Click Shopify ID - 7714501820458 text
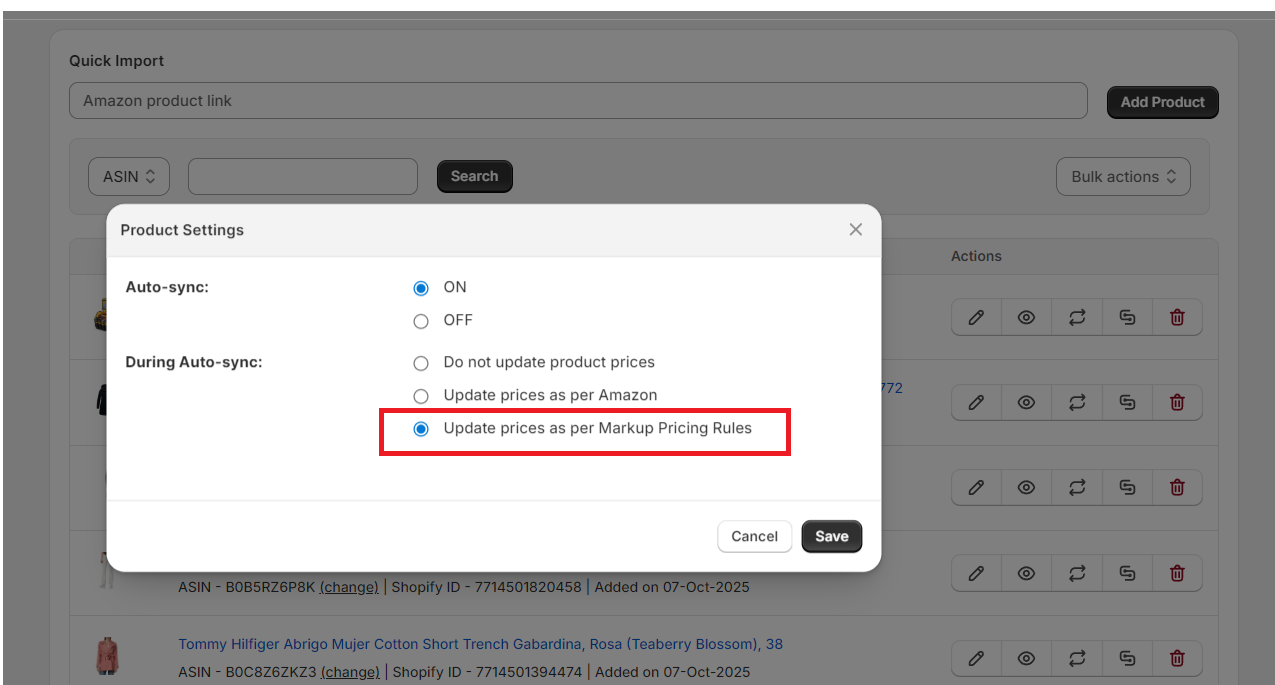 (x=486, y=587)
